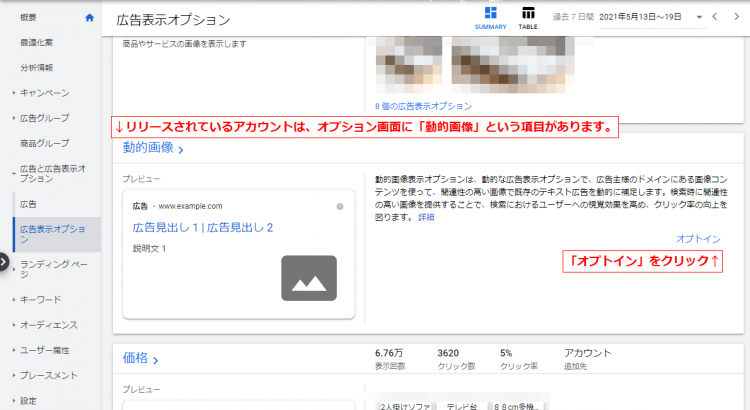The width and height of the screenshot is (750, 410).
Task: Click the grey dot in the ad preview card
Action: point(340,207)
